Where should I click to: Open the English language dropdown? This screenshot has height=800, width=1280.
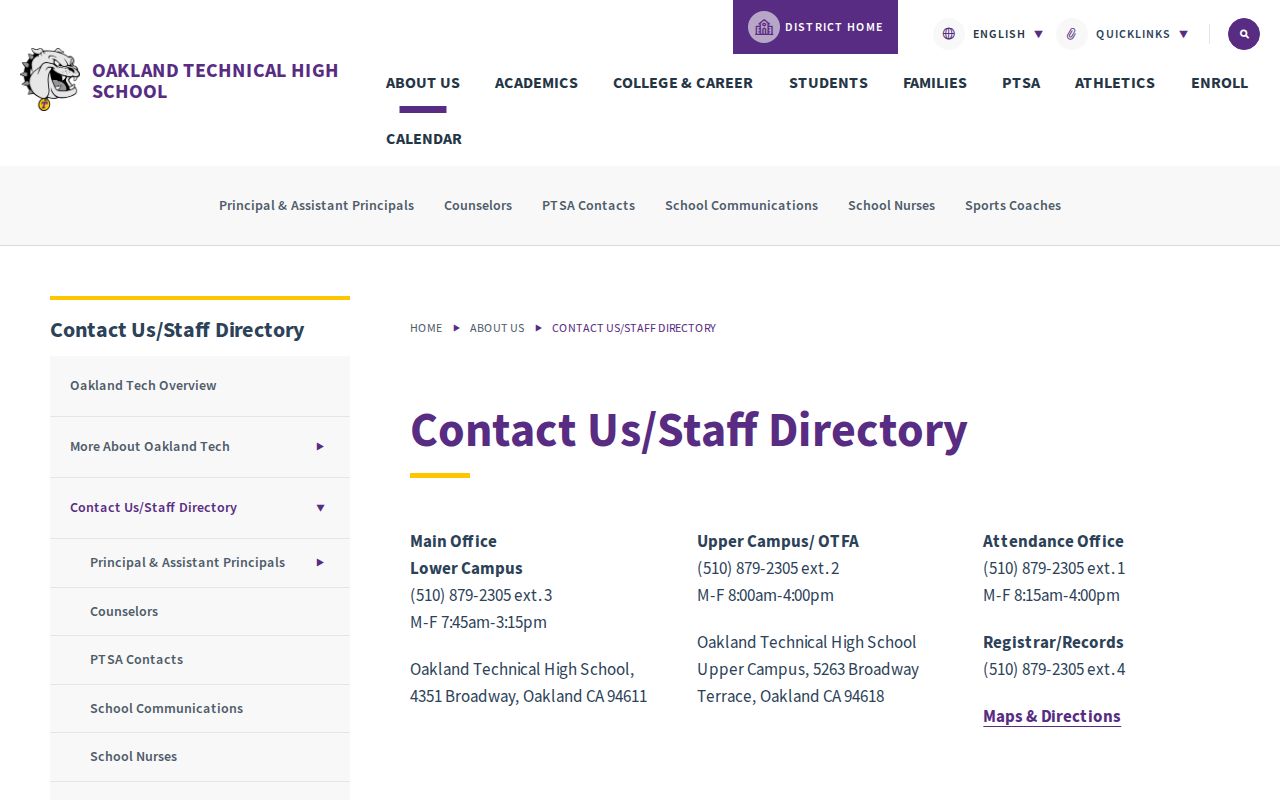(x=1008, y=34)
